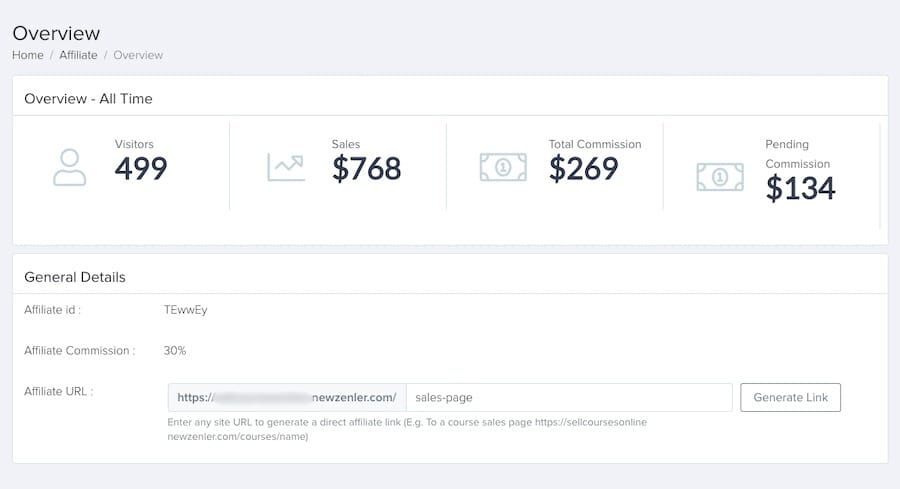Screen dimensions: 900x489
Task: Click the sales-page URL input field
Action: (x=570, y=397)
